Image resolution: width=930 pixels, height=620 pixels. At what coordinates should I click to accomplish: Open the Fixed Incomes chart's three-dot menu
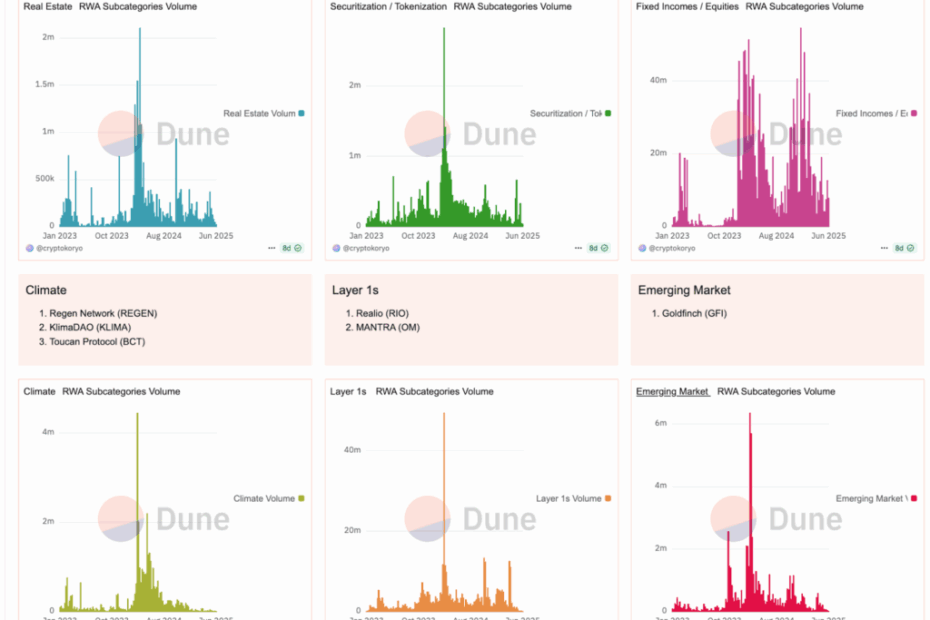pos(884,247)
